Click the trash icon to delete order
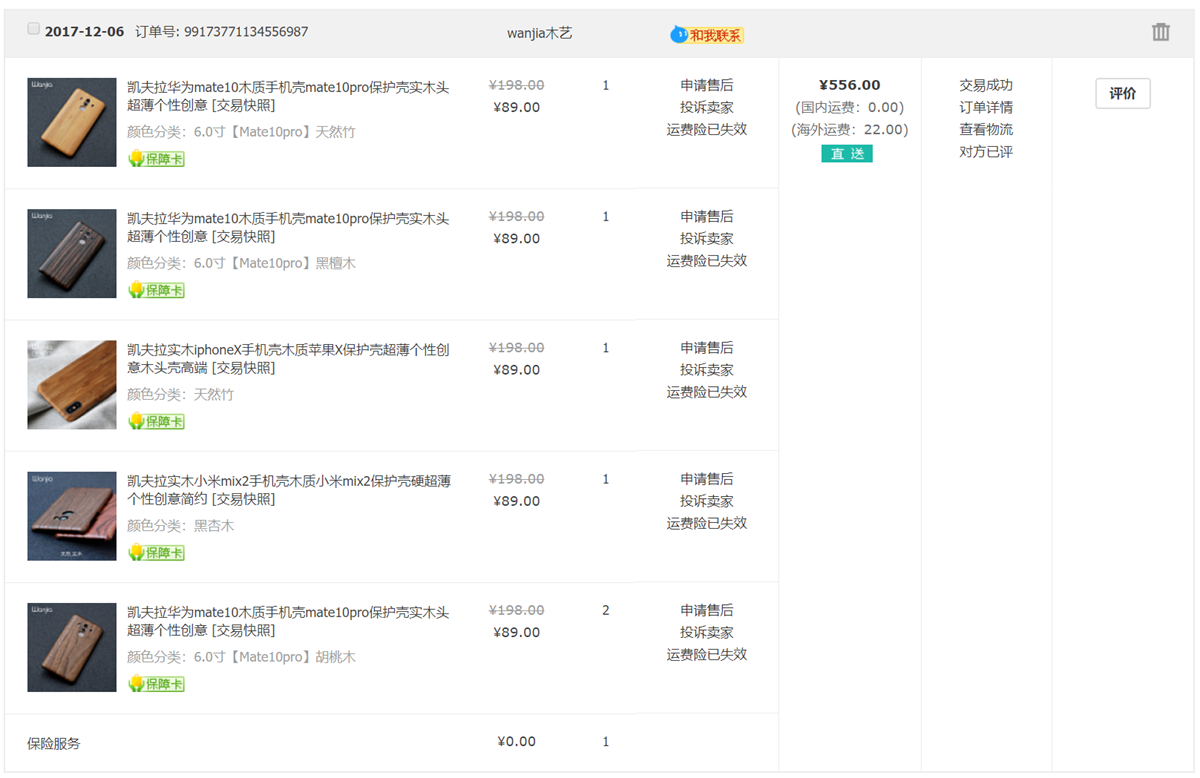This screenshot has height=778, width=1200. 1160,32
